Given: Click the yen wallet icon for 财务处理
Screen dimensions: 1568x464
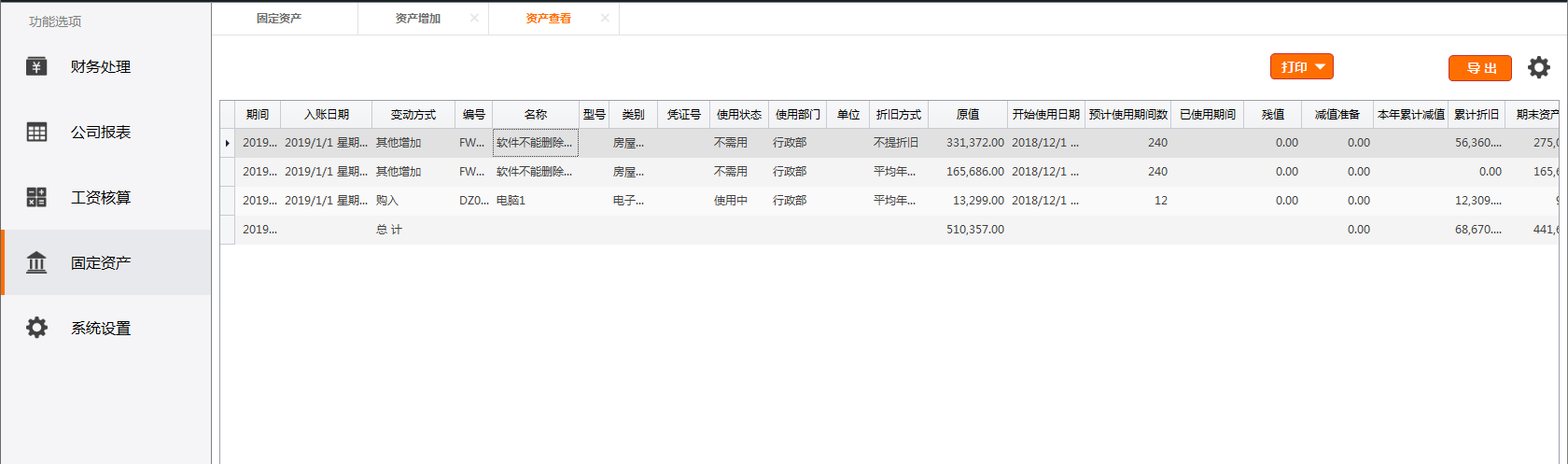Looking at the screenshot, I should click(36, 66).
